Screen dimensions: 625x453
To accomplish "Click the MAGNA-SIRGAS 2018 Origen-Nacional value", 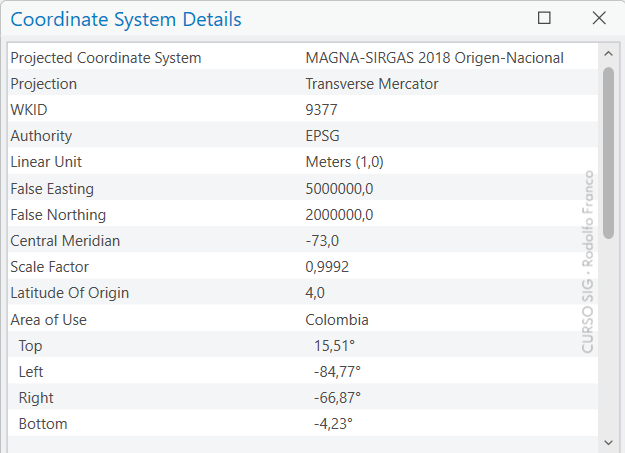I will (434, 58).
